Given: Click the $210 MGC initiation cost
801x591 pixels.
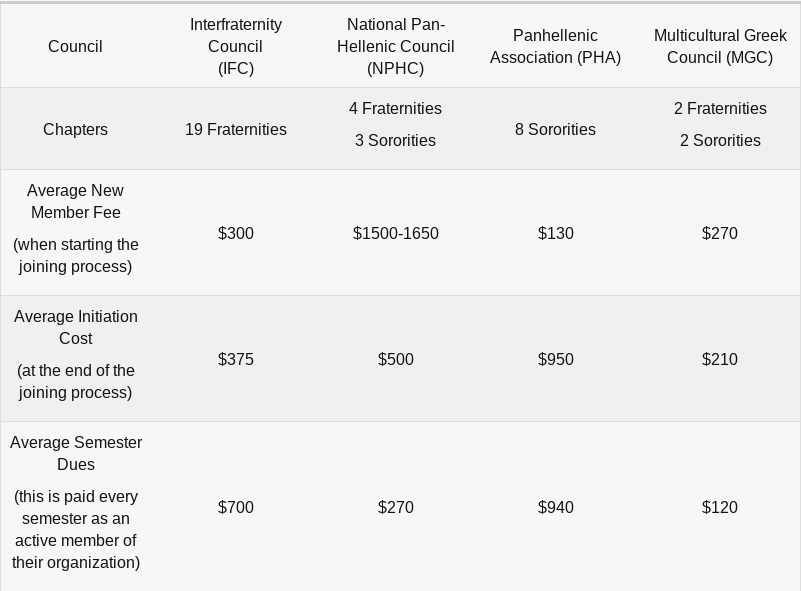Looking at the screenshot, I should coord(720,359).
